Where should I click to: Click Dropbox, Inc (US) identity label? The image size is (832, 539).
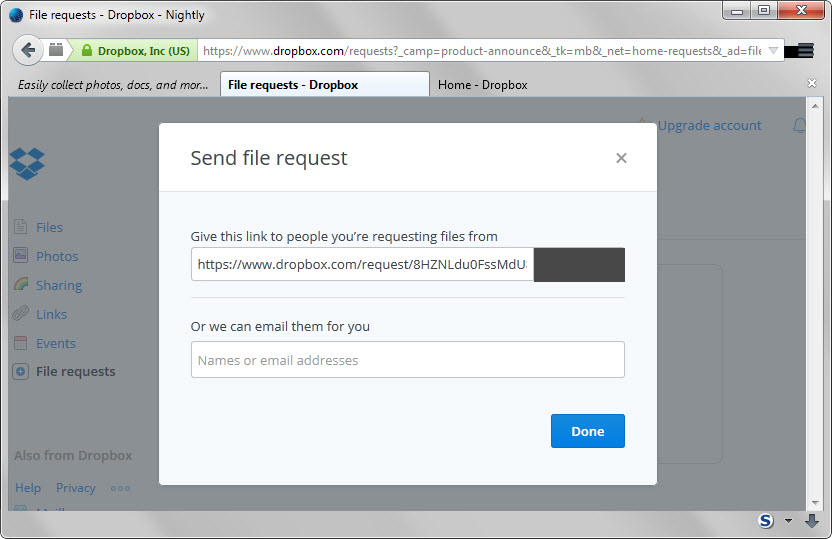144,51
